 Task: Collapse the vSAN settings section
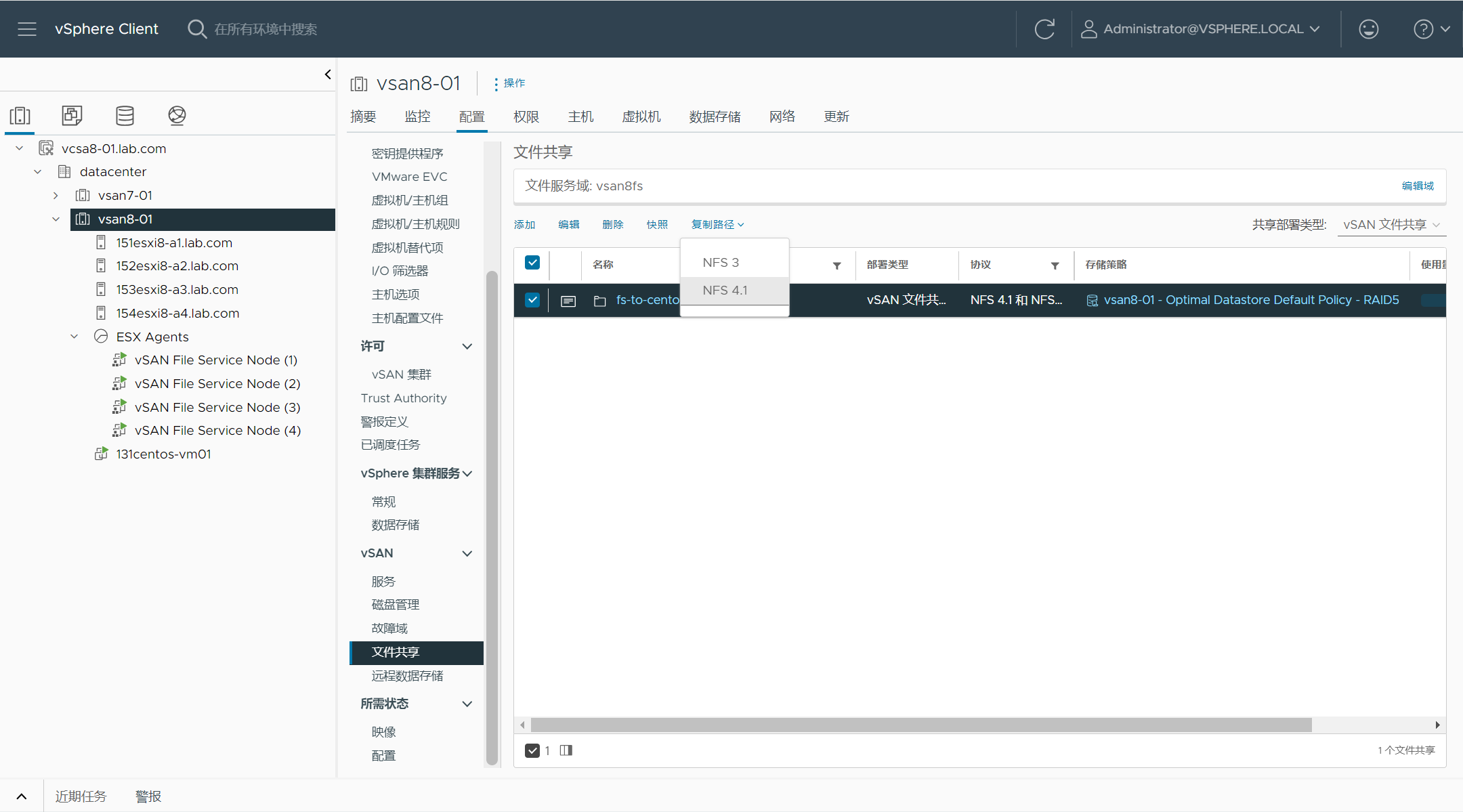[x=467, y=554]
